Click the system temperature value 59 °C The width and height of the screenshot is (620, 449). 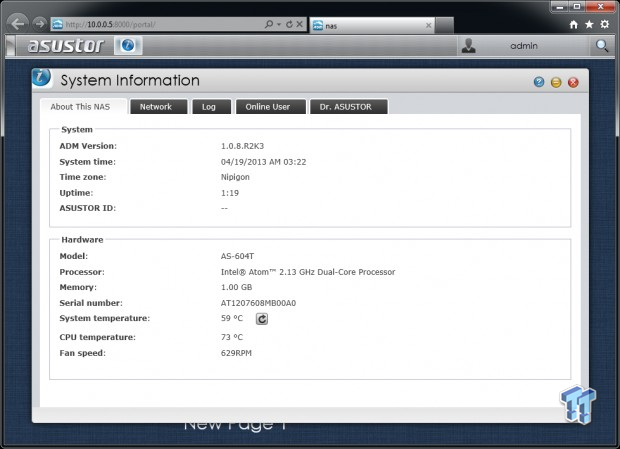pyautogui.click(x=232, y=318)
